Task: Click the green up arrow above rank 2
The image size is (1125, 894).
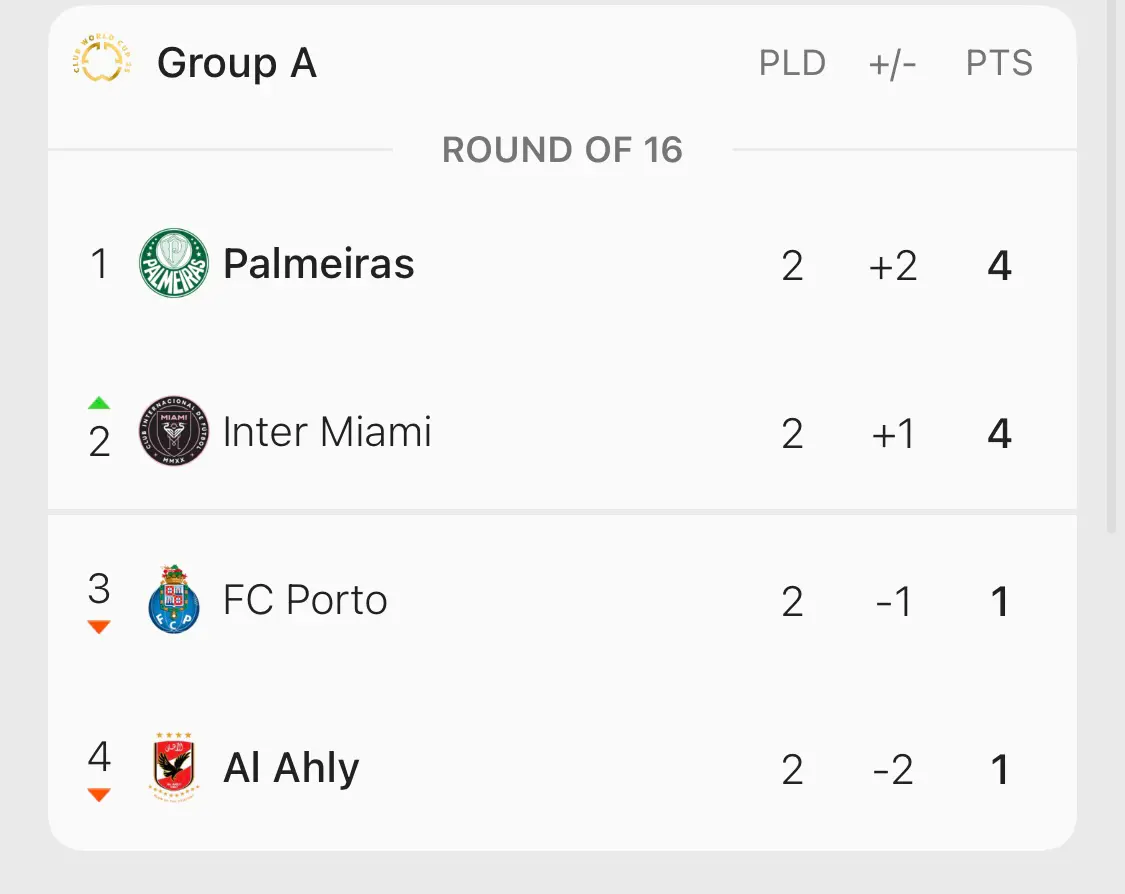Action: [99, 403]
